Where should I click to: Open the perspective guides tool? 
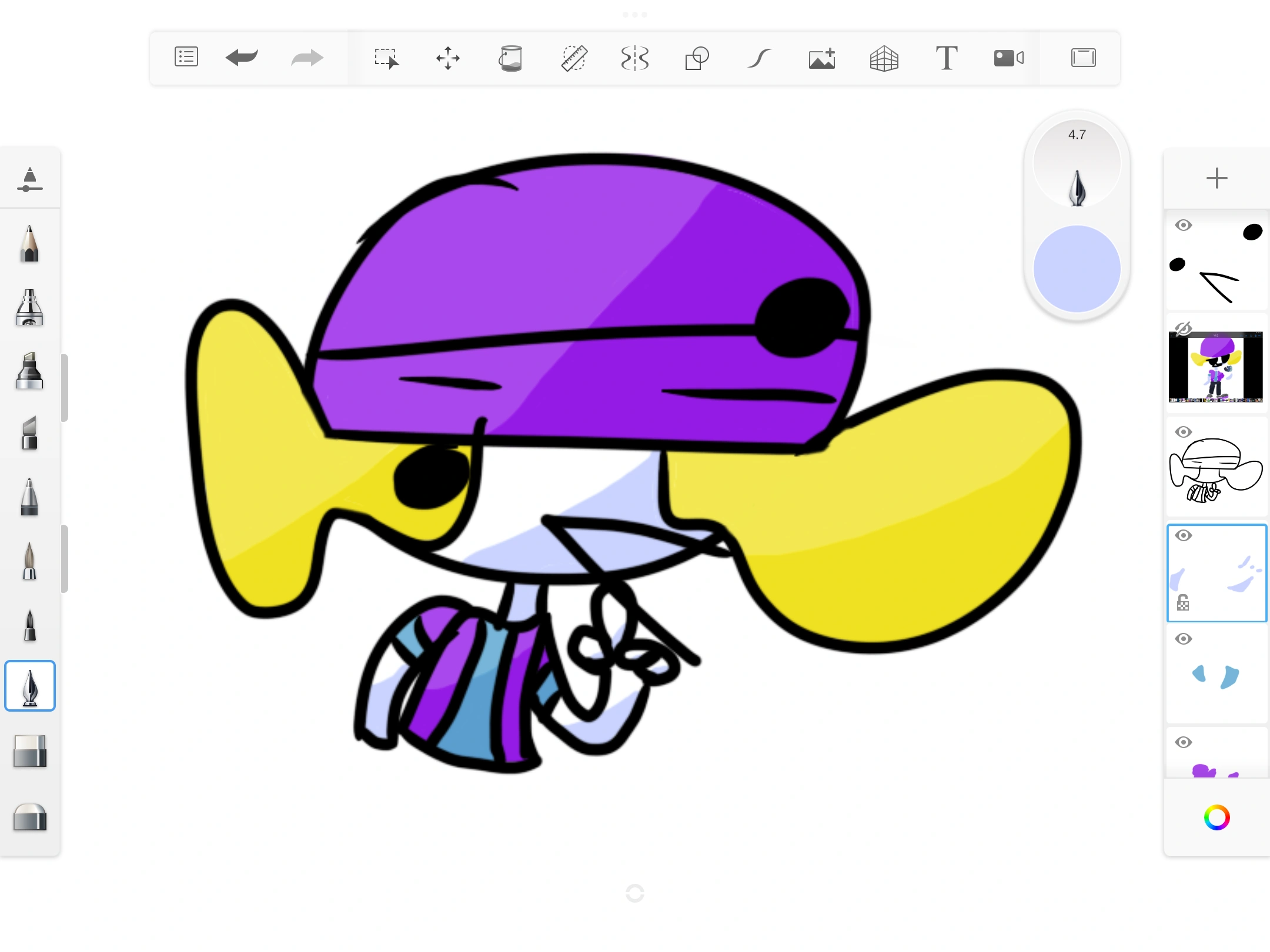point(884,58)
